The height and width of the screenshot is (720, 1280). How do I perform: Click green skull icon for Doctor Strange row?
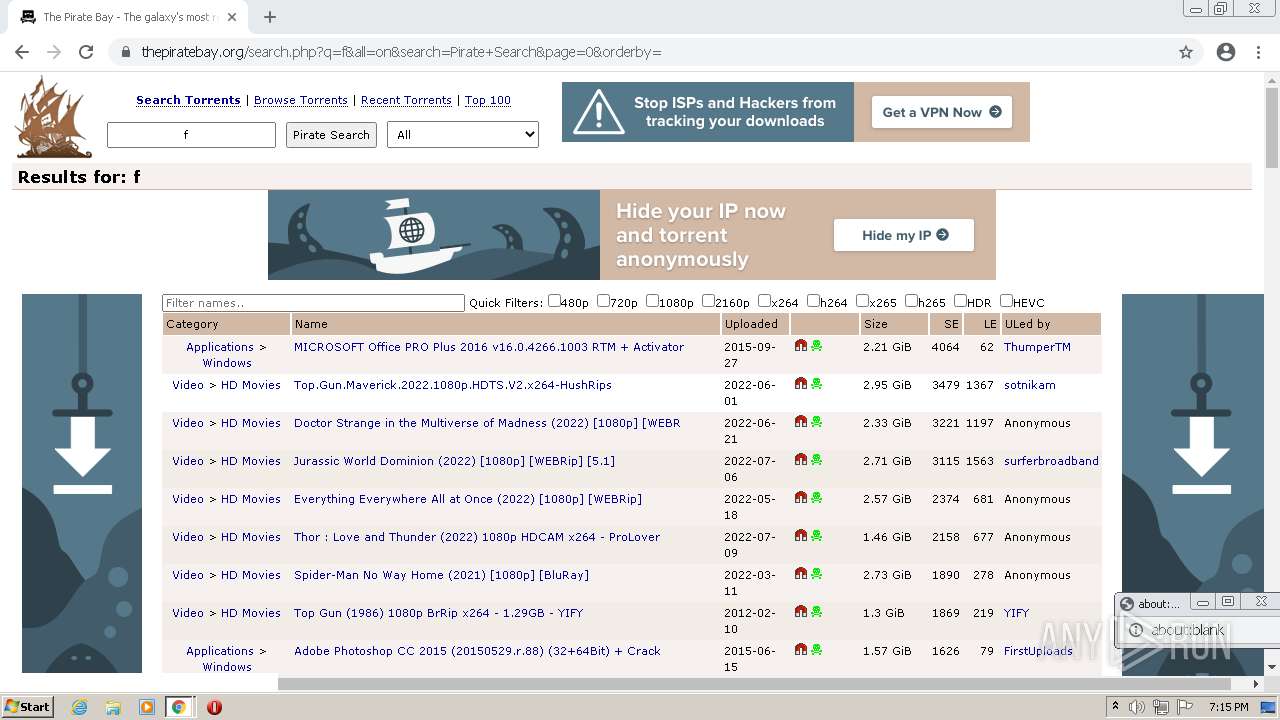(817, 422)
